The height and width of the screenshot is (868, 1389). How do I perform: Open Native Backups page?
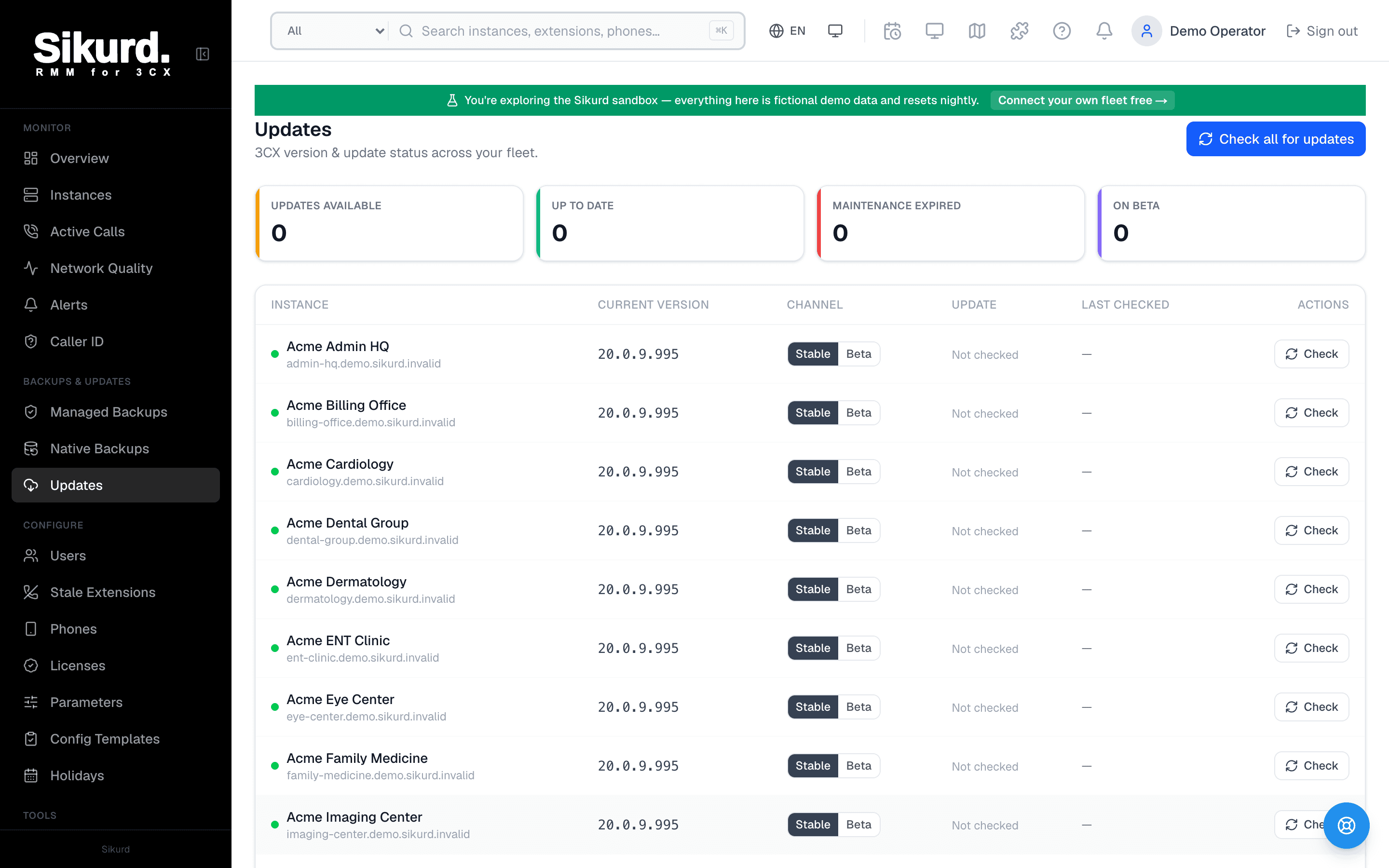pyautogui.click(x=115, y=449)
